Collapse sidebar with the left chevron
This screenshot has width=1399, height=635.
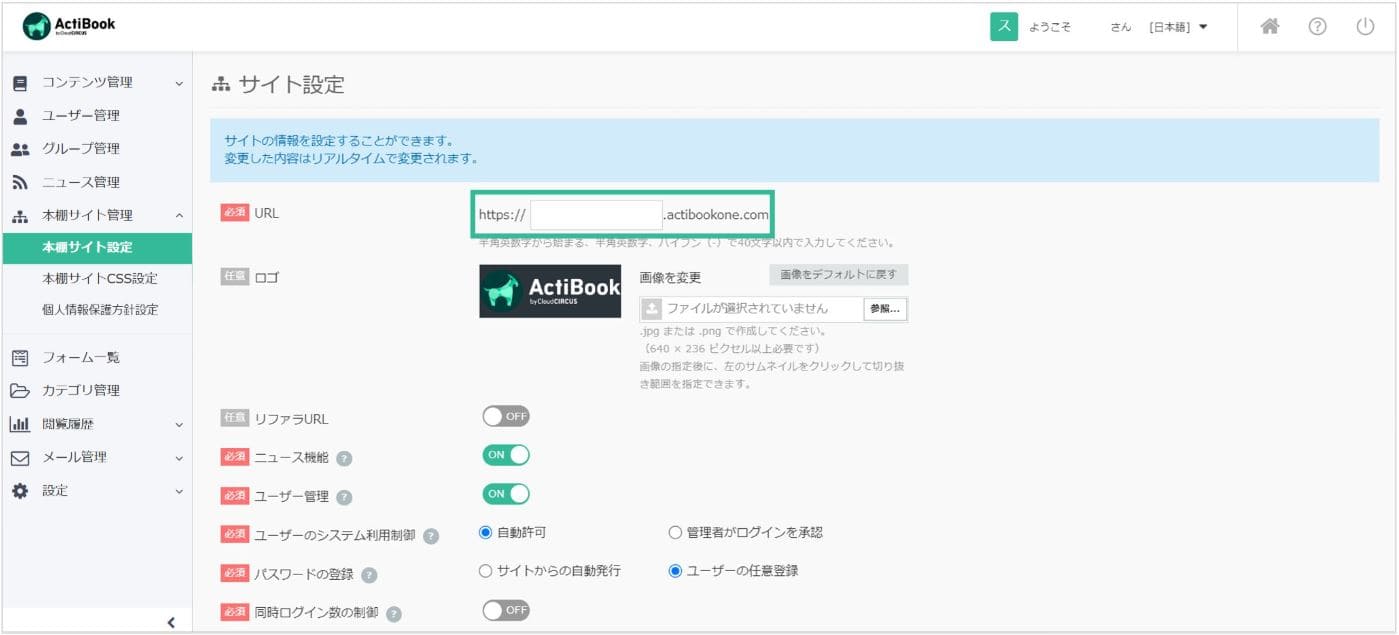click(x=171, y=622)
